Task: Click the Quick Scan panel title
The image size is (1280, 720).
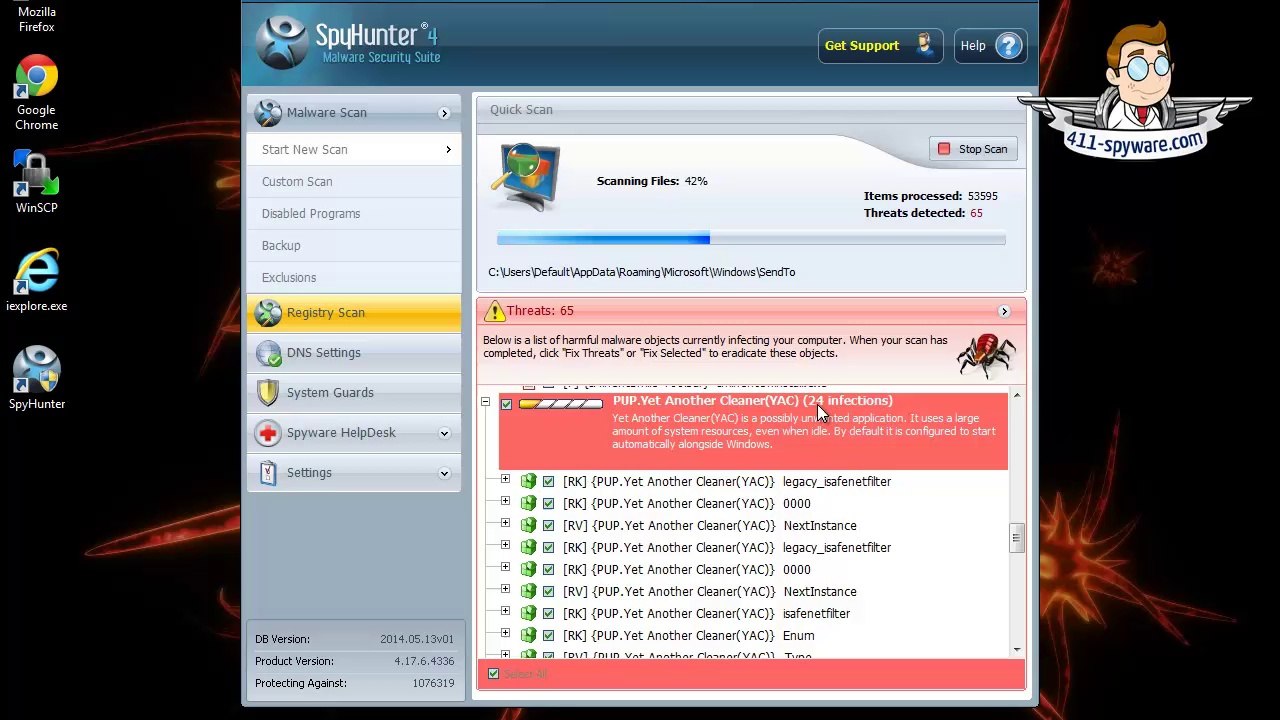Action: pyautogui.click(x=521, y=110)
